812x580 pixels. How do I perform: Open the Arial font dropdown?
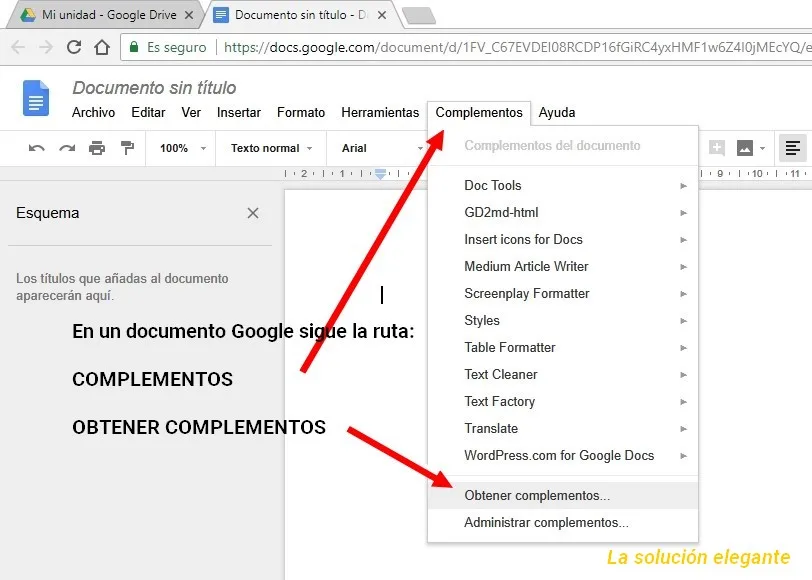pyautogui.click(x=382, y=148)
